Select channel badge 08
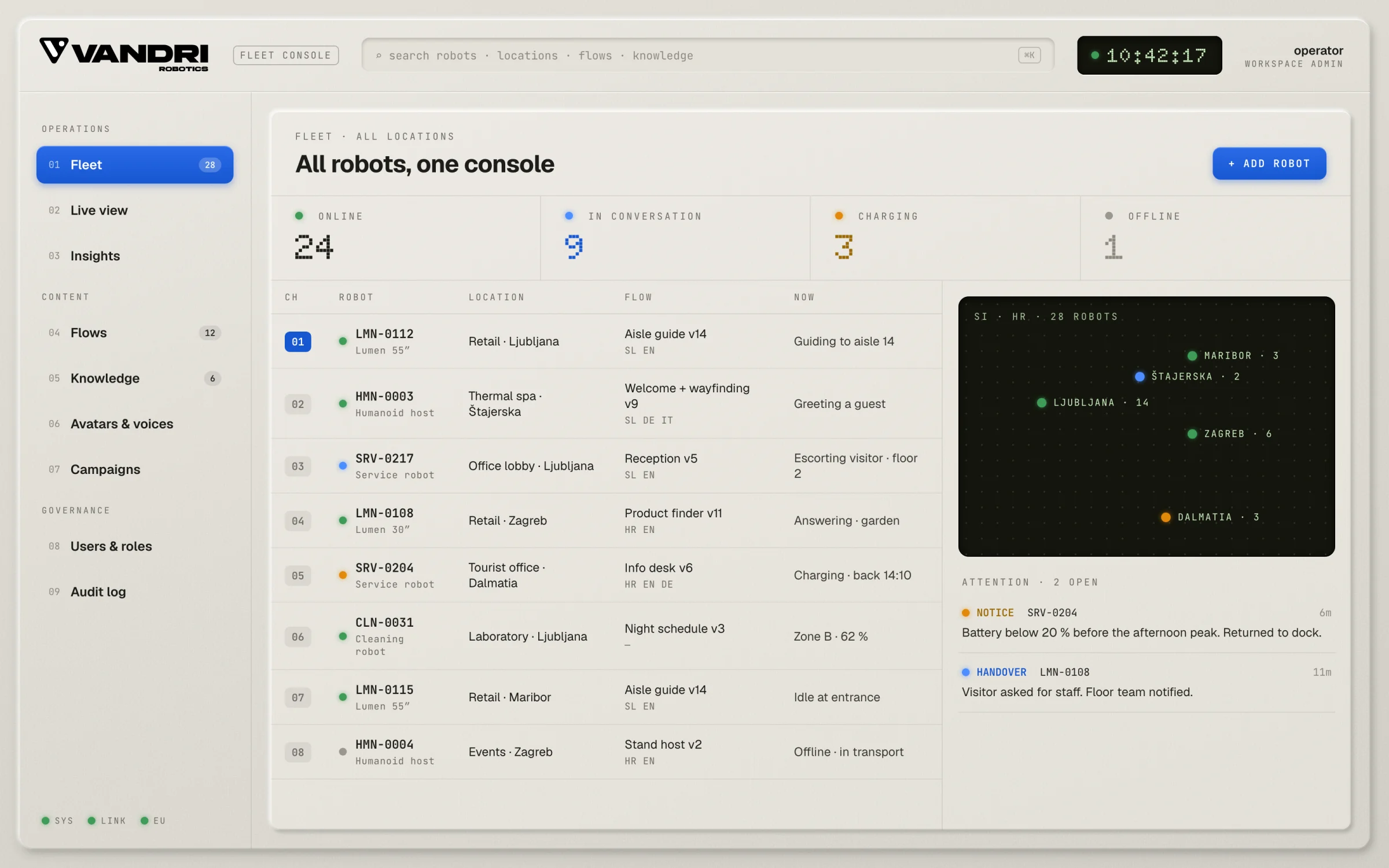This screenshot has height=868, width=1389. 297,752
